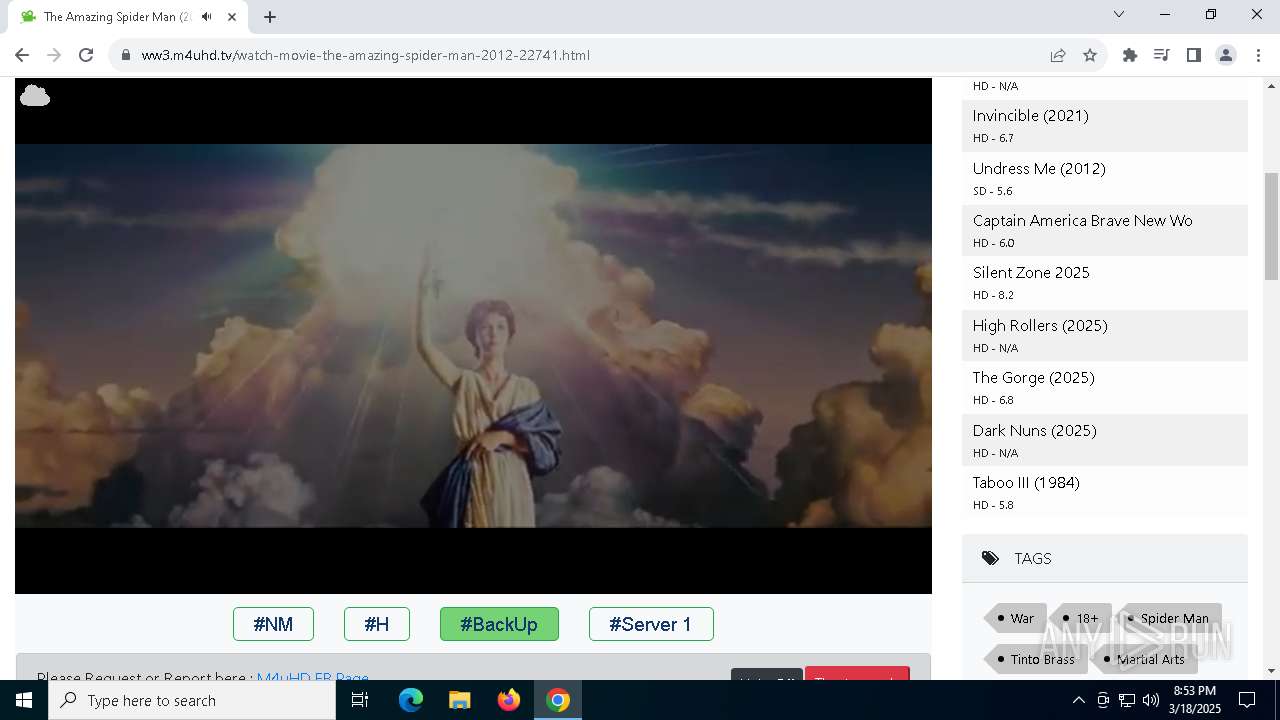Select the War tag

coord(1015,618)
